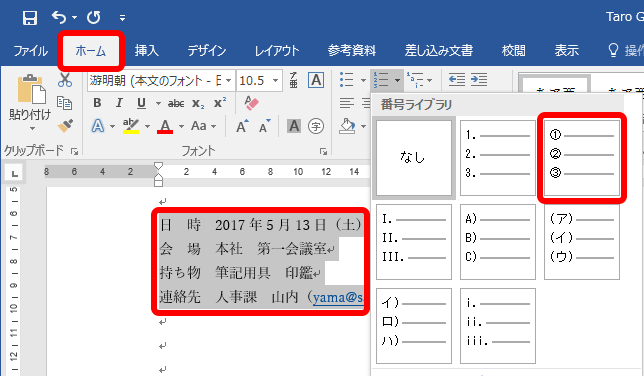Viewport: 644px width, 376px height.
Task: Expand highlight color dropdown arrow
Action: coord(147,127)
